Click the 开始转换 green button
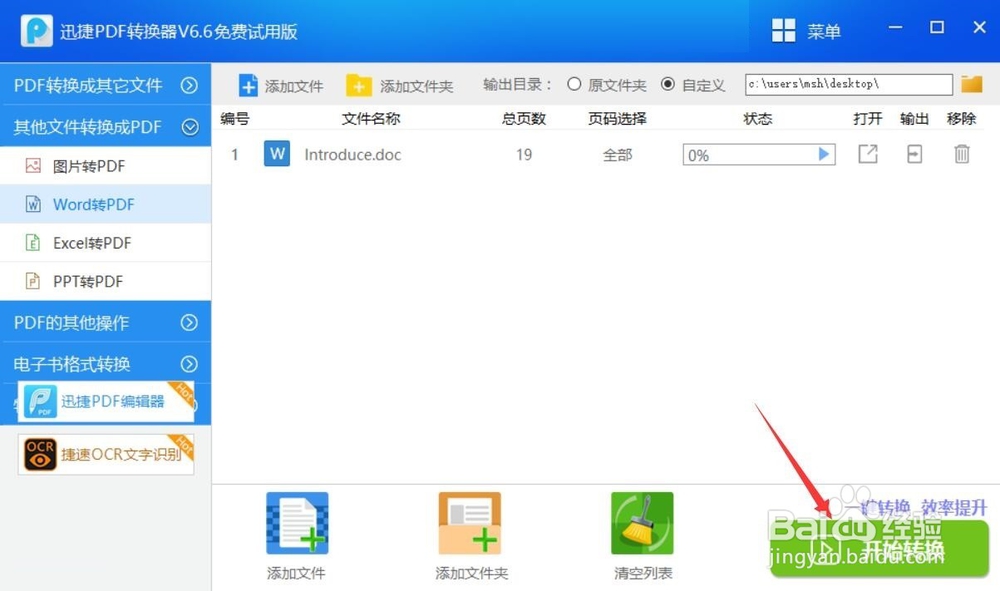Viewport: 1000px width, 591px height. click(879, 549)
